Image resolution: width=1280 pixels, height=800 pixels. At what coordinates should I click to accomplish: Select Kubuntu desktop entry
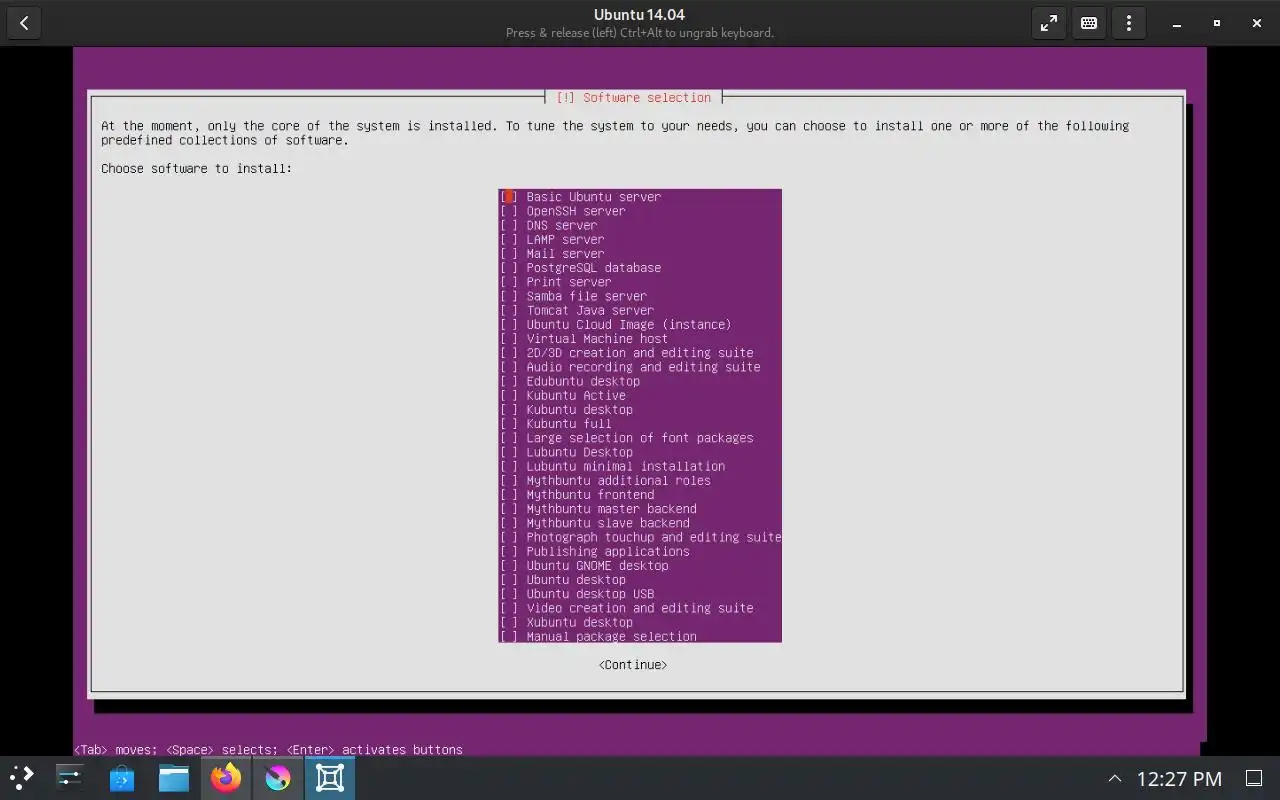click(640, 410)
